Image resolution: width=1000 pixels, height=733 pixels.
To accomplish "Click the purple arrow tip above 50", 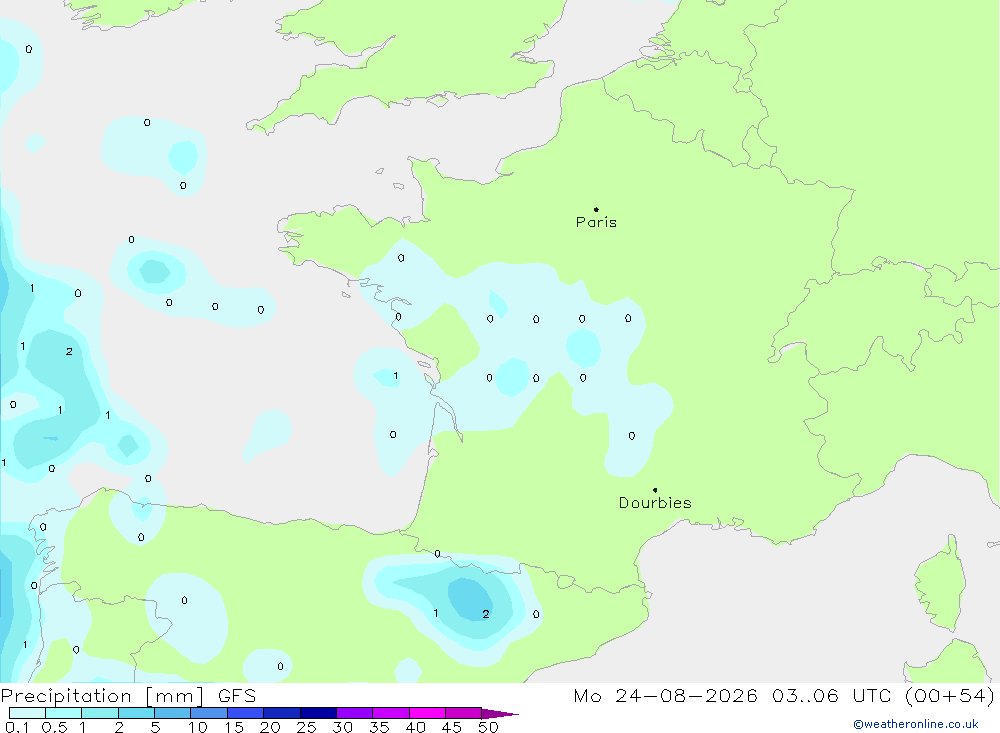I will point(500,714).
